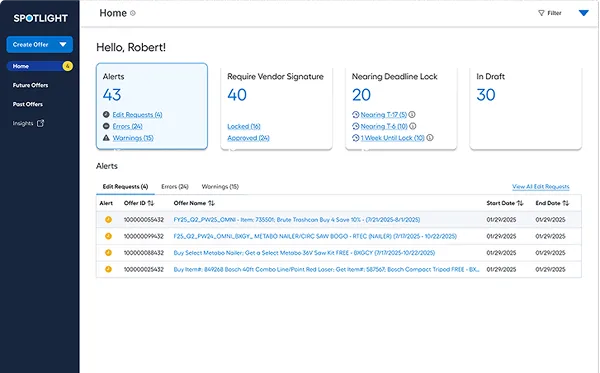
Task: Click the Require Vendor Signature count 40
Action: (x=237, y=95)
